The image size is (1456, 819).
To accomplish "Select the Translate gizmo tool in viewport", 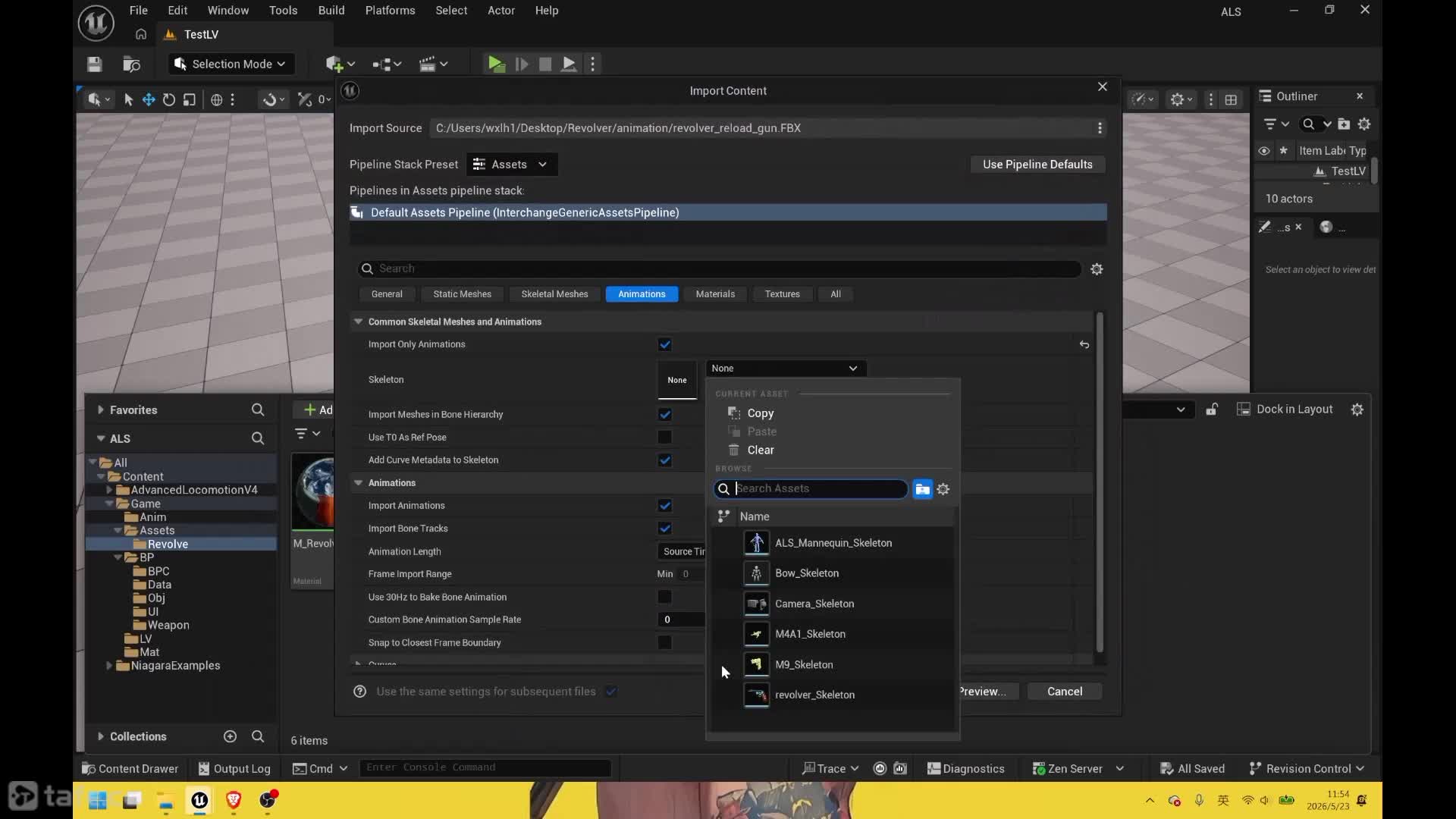I will click(149, 99).
